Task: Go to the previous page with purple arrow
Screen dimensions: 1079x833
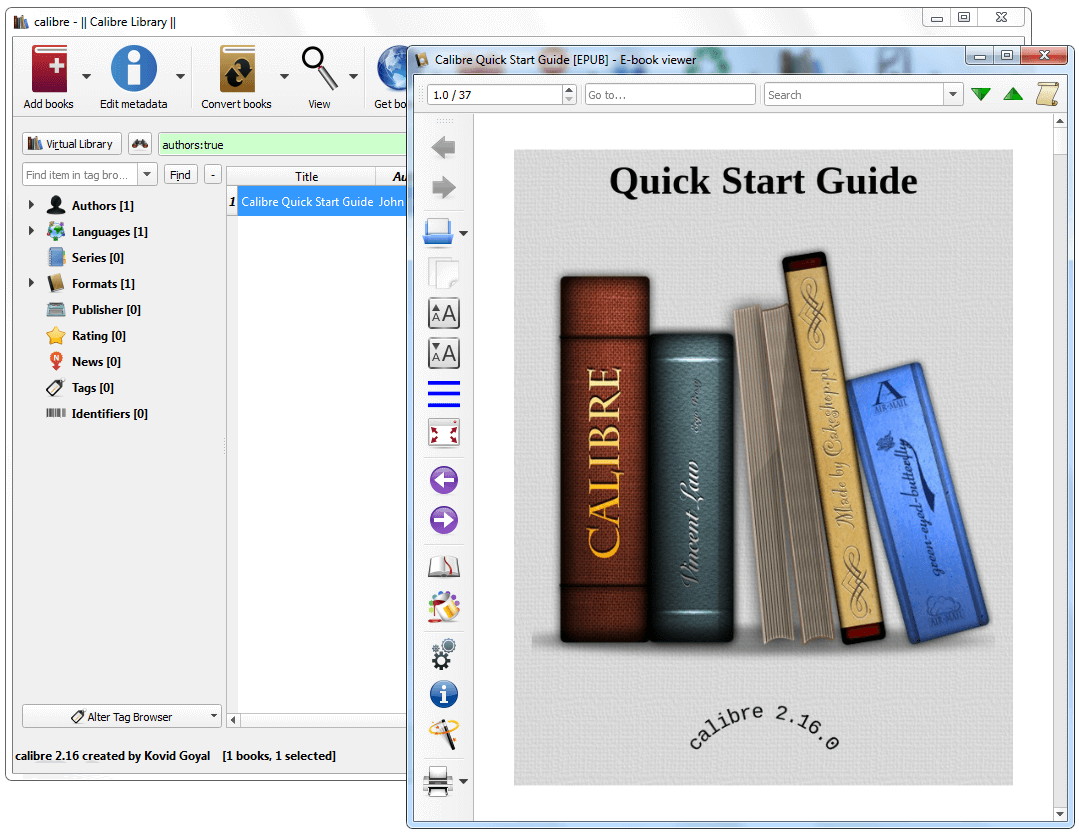Action: (443, 481)
